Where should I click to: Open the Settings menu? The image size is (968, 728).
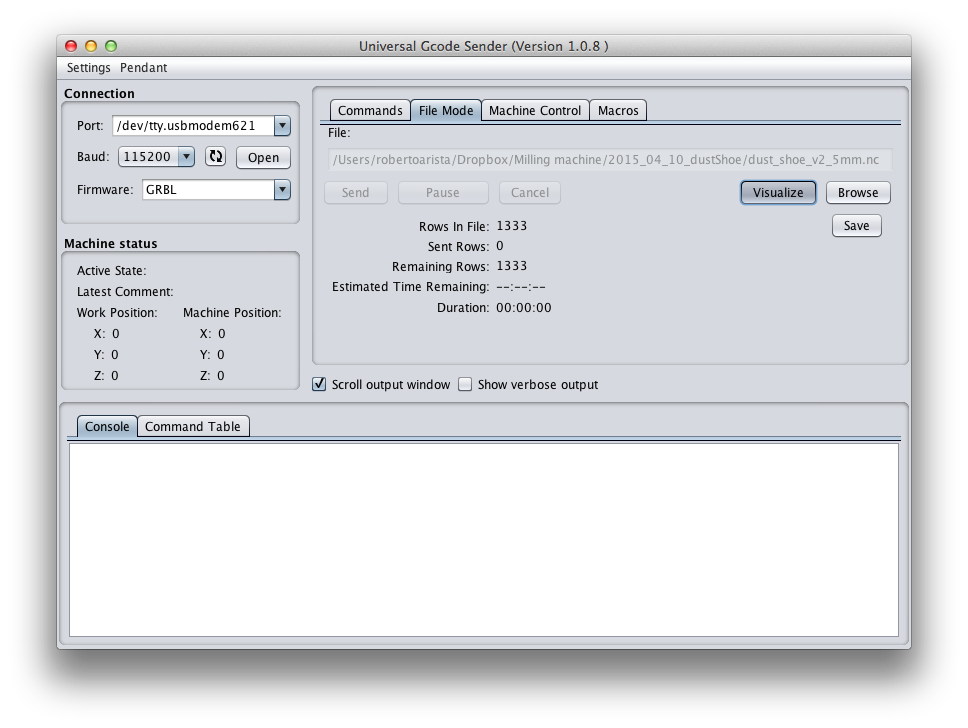88,67
